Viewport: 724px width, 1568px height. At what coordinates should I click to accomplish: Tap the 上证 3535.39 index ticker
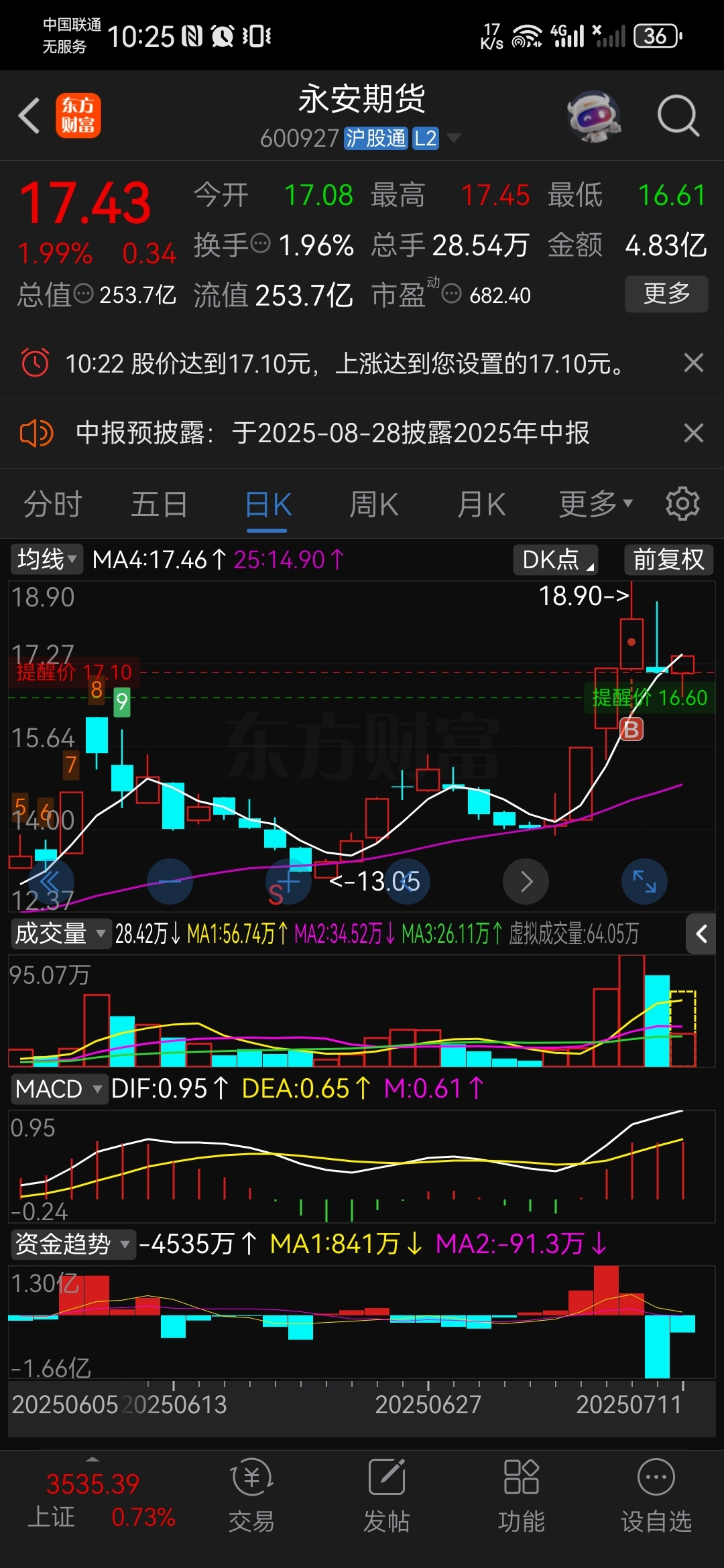point(93,1500)
